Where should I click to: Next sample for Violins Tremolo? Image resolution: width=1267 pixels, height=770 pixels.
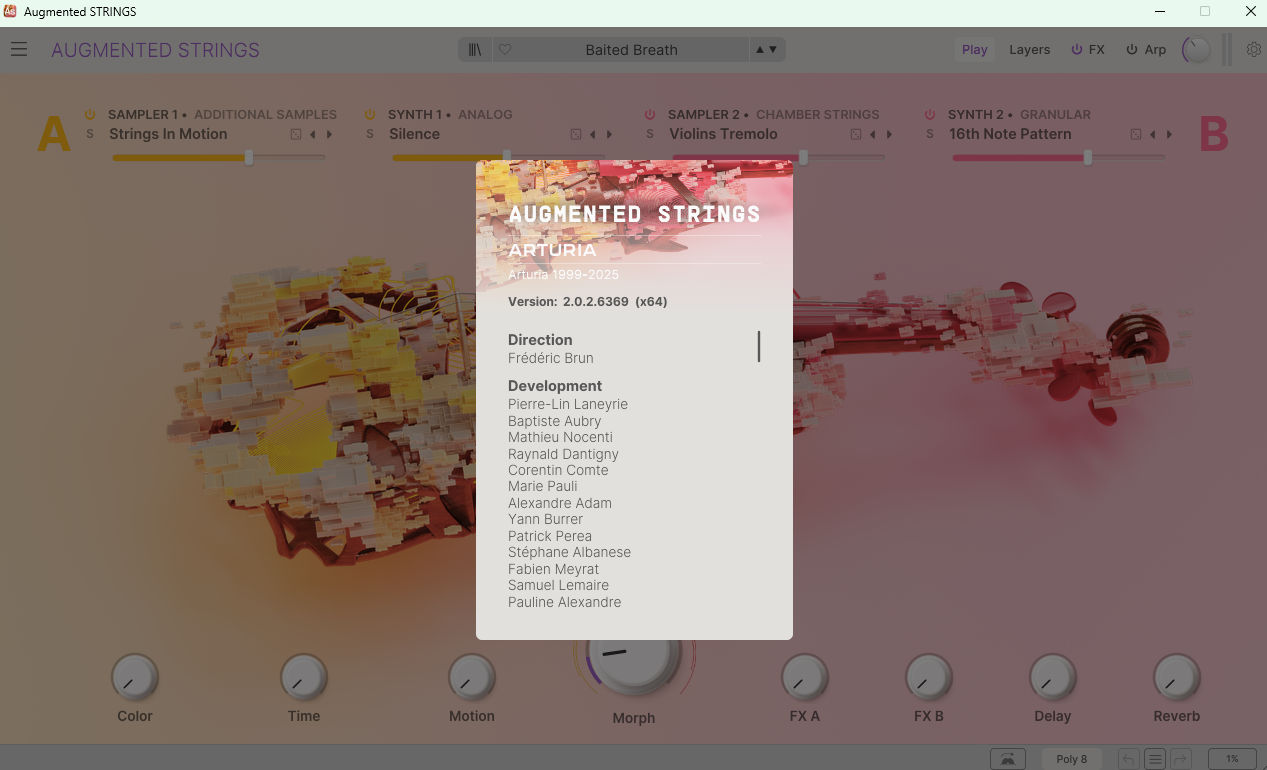(889, 134)
